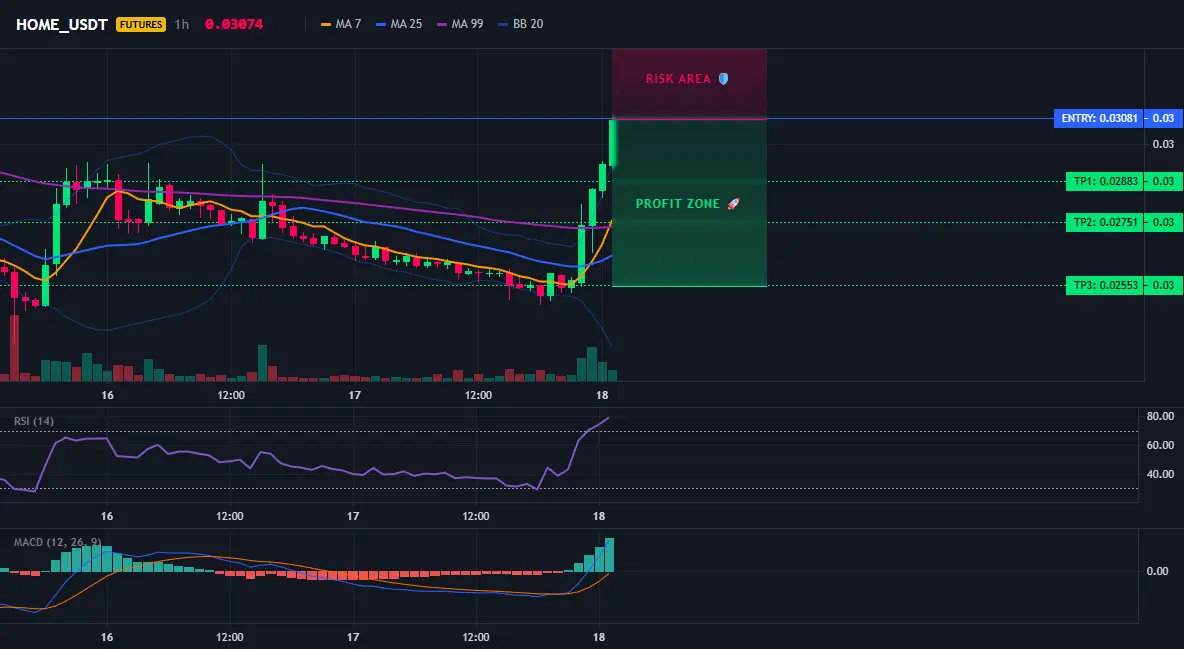Click the 18 date label under the RSI panel
This screenshot has height=649, width=1184.
point(600,516)
